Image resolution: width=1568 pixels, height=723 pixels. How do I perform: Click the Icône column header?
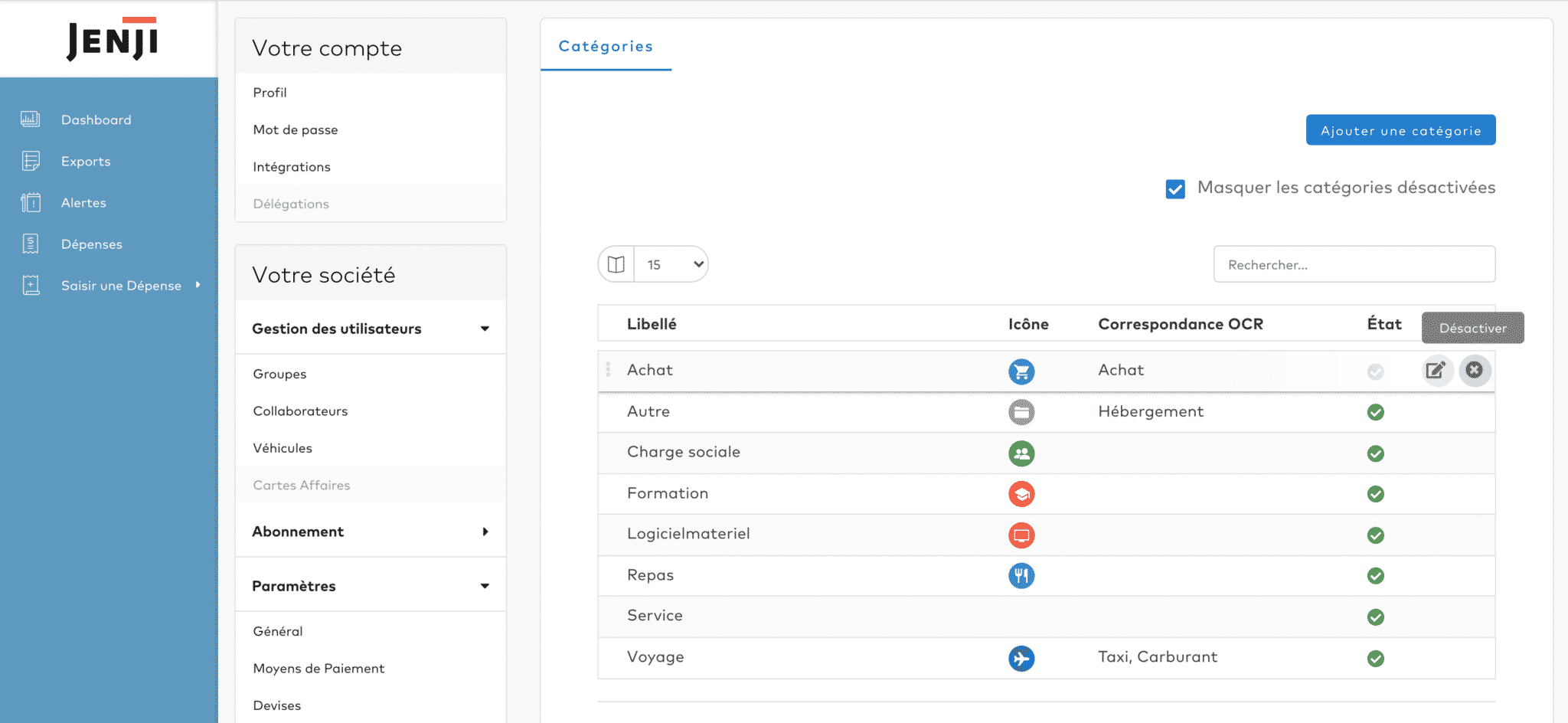pos(1028,324)
